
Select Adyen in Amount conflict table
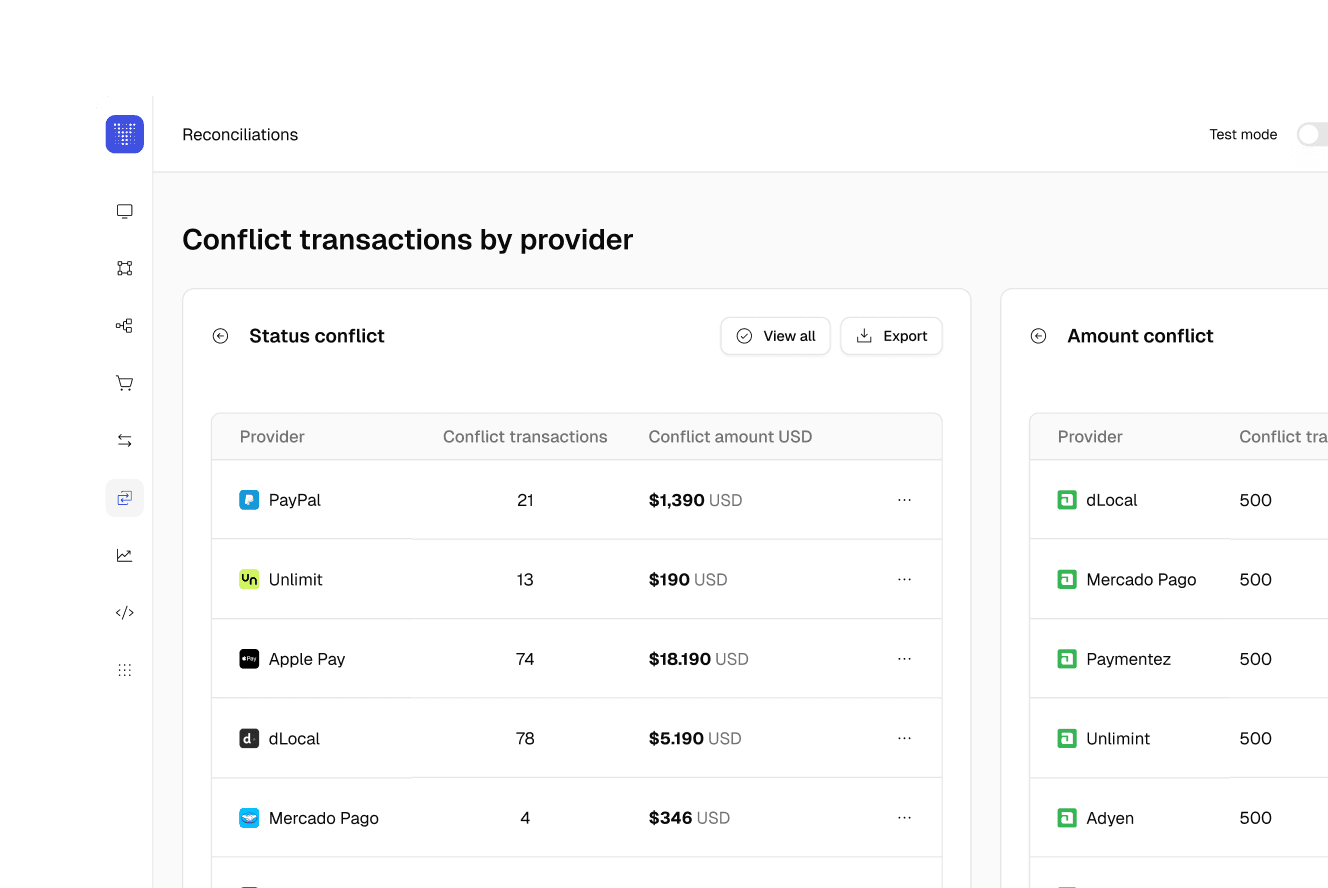[x=1110, y=818]
